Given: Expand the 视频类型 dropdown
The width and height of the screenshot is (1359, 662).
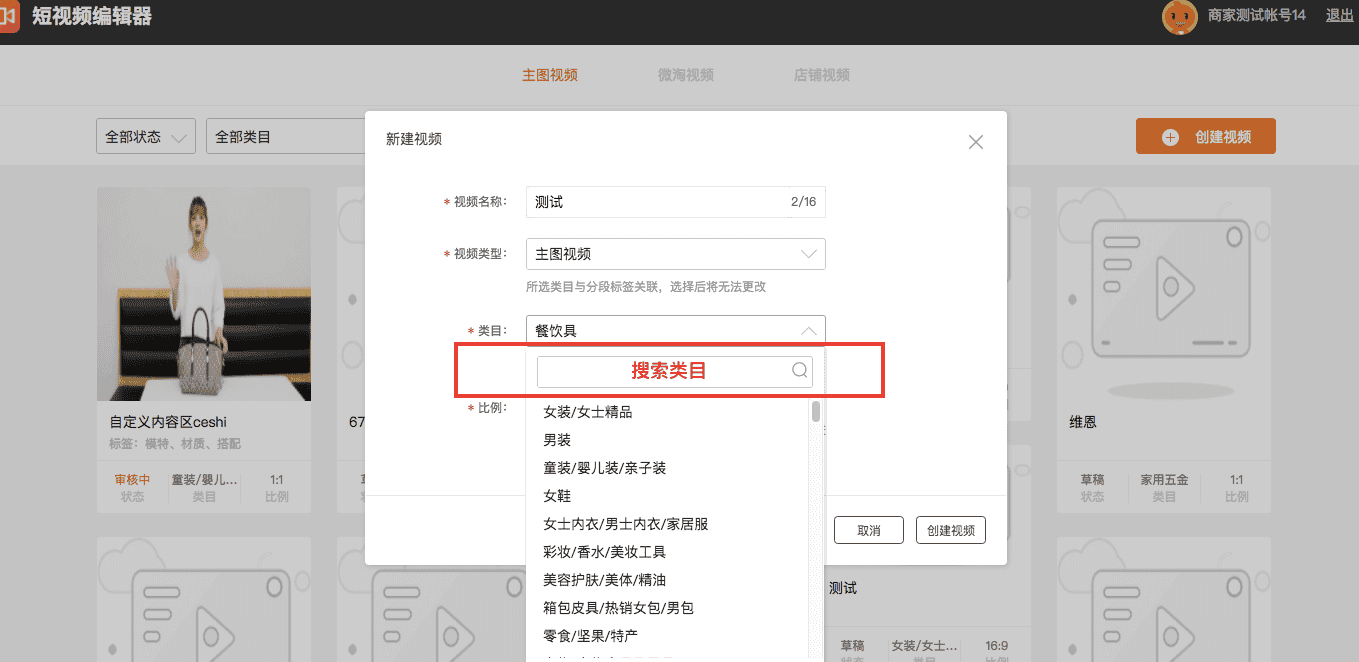Looking at the screenshot, I should pyautogui.click(x=808, y=254).
